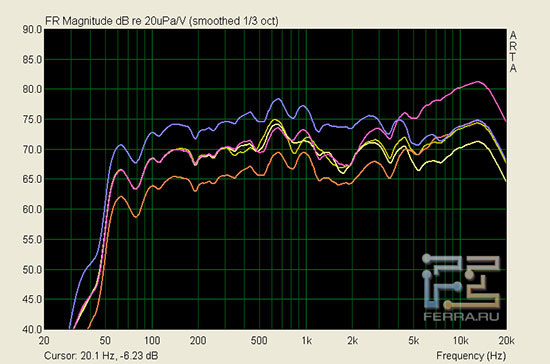Image resolution: width=550 pixels, height=364 pixels.
Task: Click the blue curve's tallest peak near 650 Hz
Action: pos(278,99)
